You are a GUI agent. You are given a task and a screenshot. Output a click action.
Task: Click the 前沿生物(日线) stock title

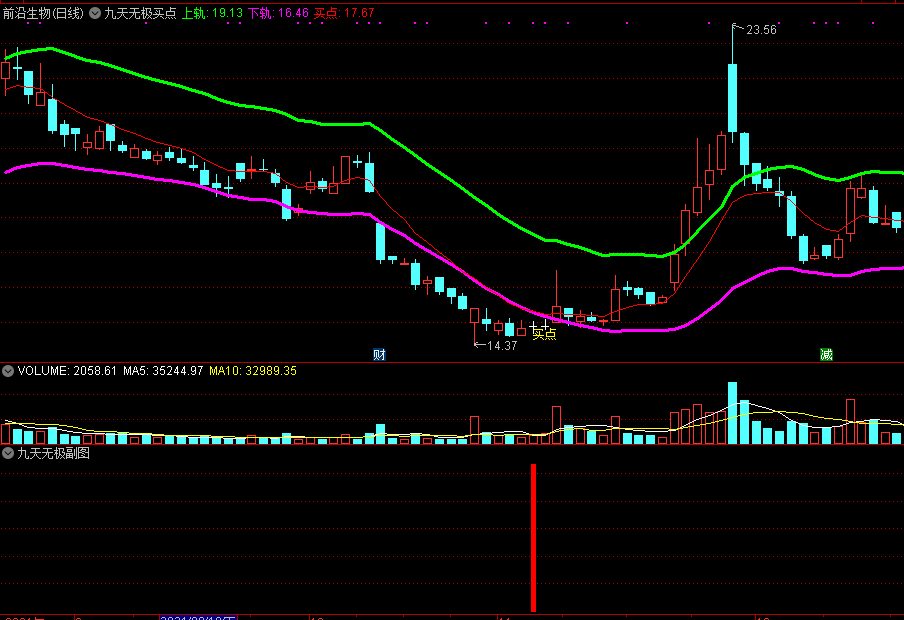click(43, 13)
